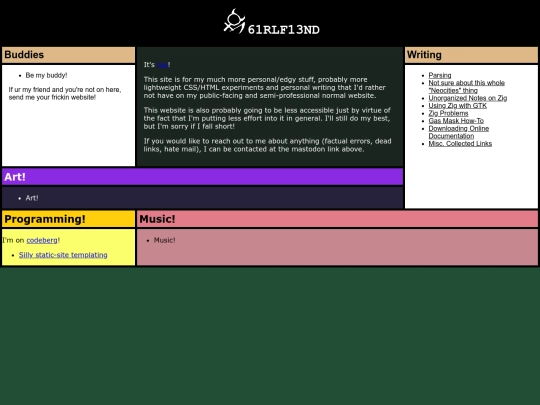Open 'Not sure about this whole Neocities thing'
The image size is (540, 405).
coord(466,86)
